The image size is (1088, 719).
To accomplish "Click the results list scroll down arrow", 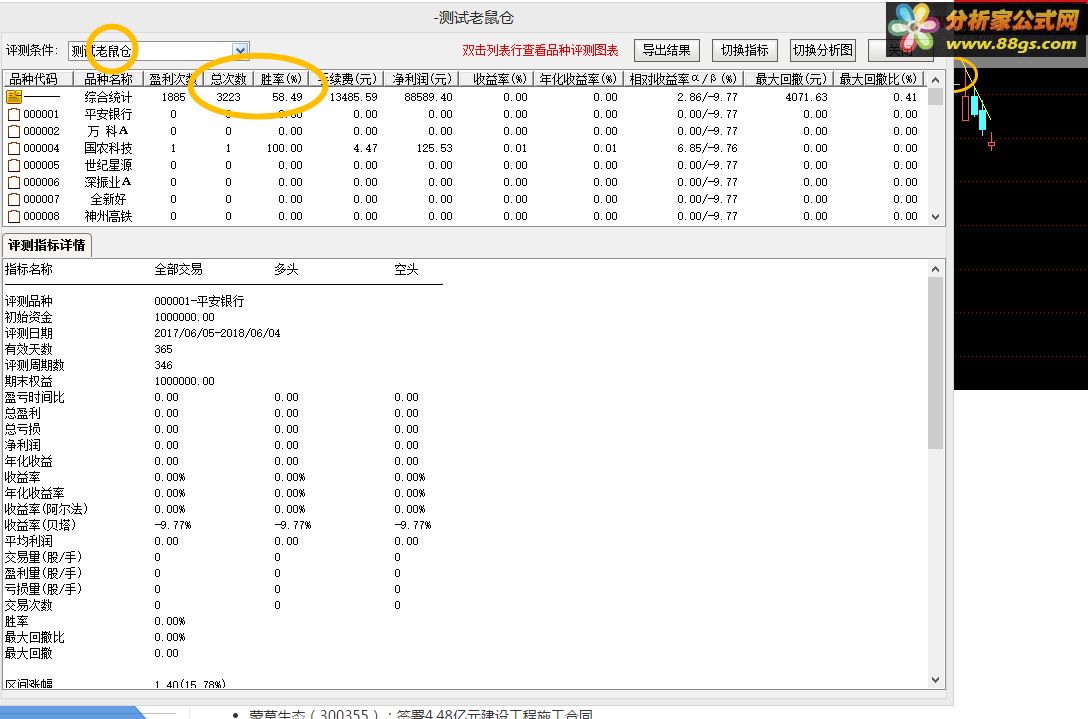I will coord(935,217).
